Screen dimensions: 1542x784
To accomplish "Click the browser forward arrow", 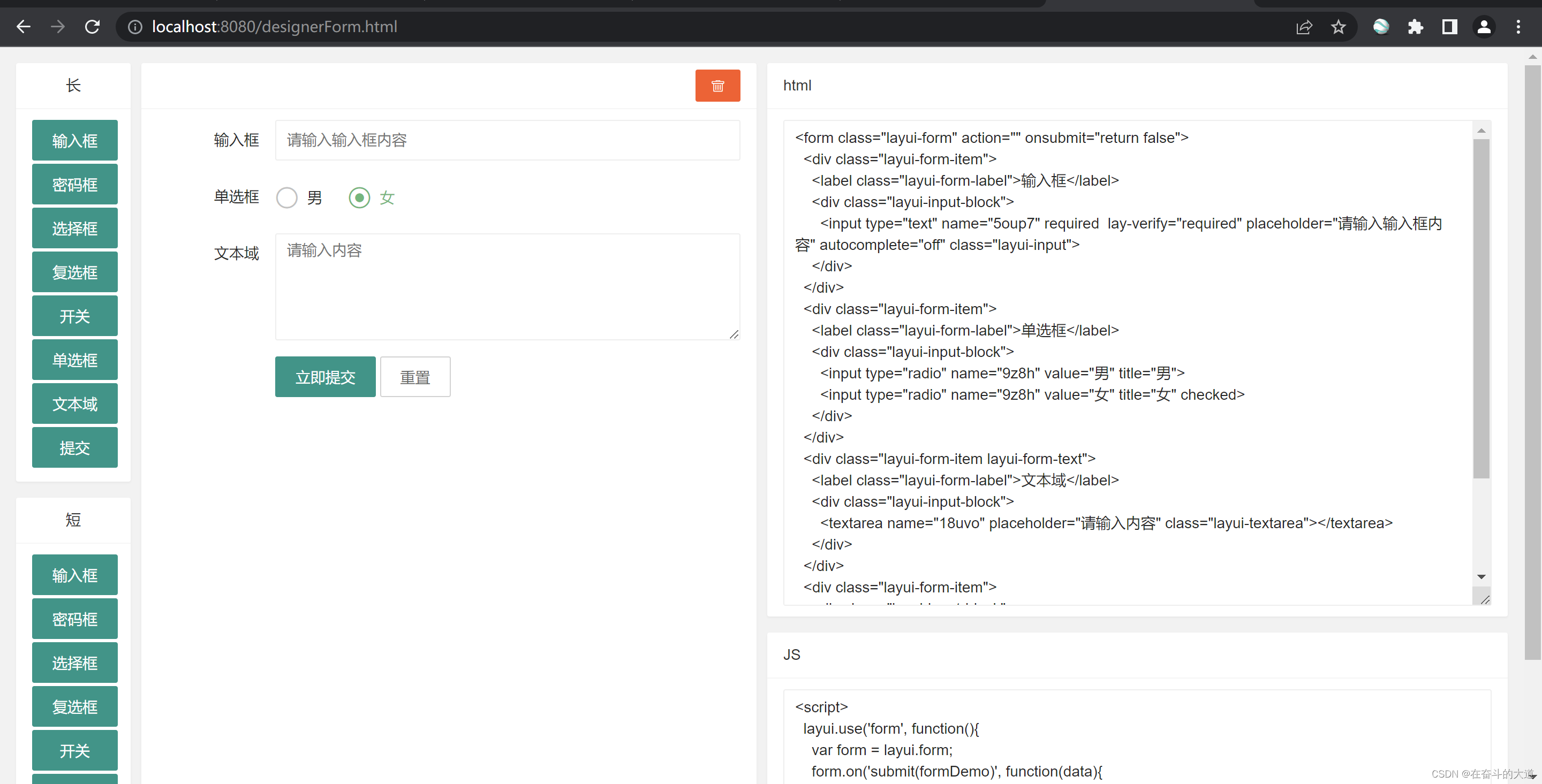I will pyautogui.click(x=57, y=26).
